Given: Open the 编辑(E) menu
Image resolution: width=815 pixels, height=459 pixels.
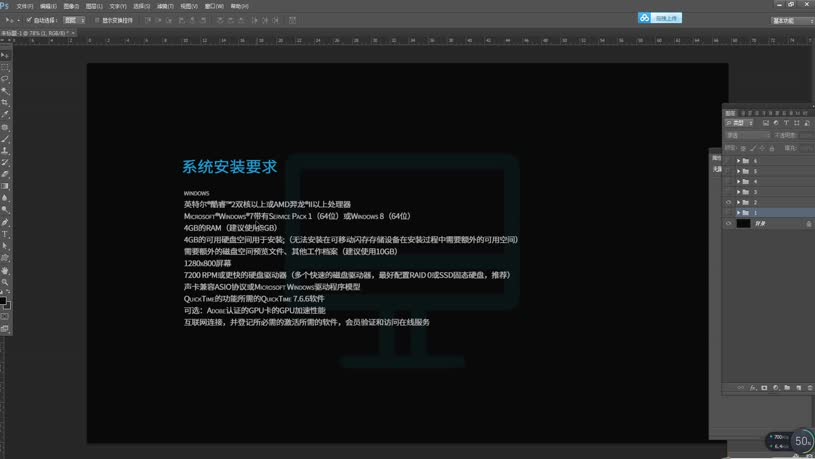Looking at the screenshot, I should [48, 6].
